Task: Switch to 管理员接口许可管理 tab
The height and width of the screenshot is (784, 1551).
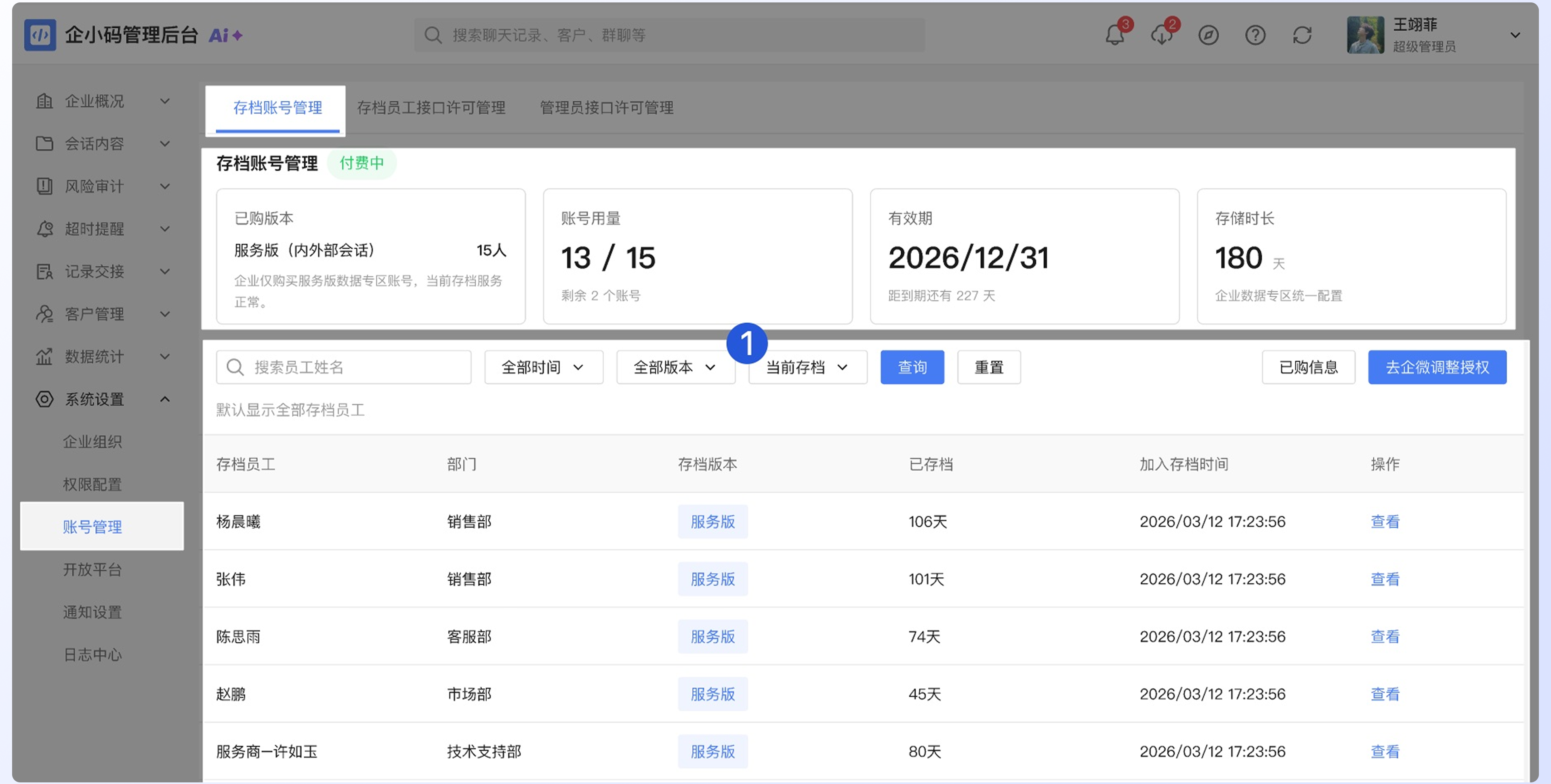Action: pos(606,108)
